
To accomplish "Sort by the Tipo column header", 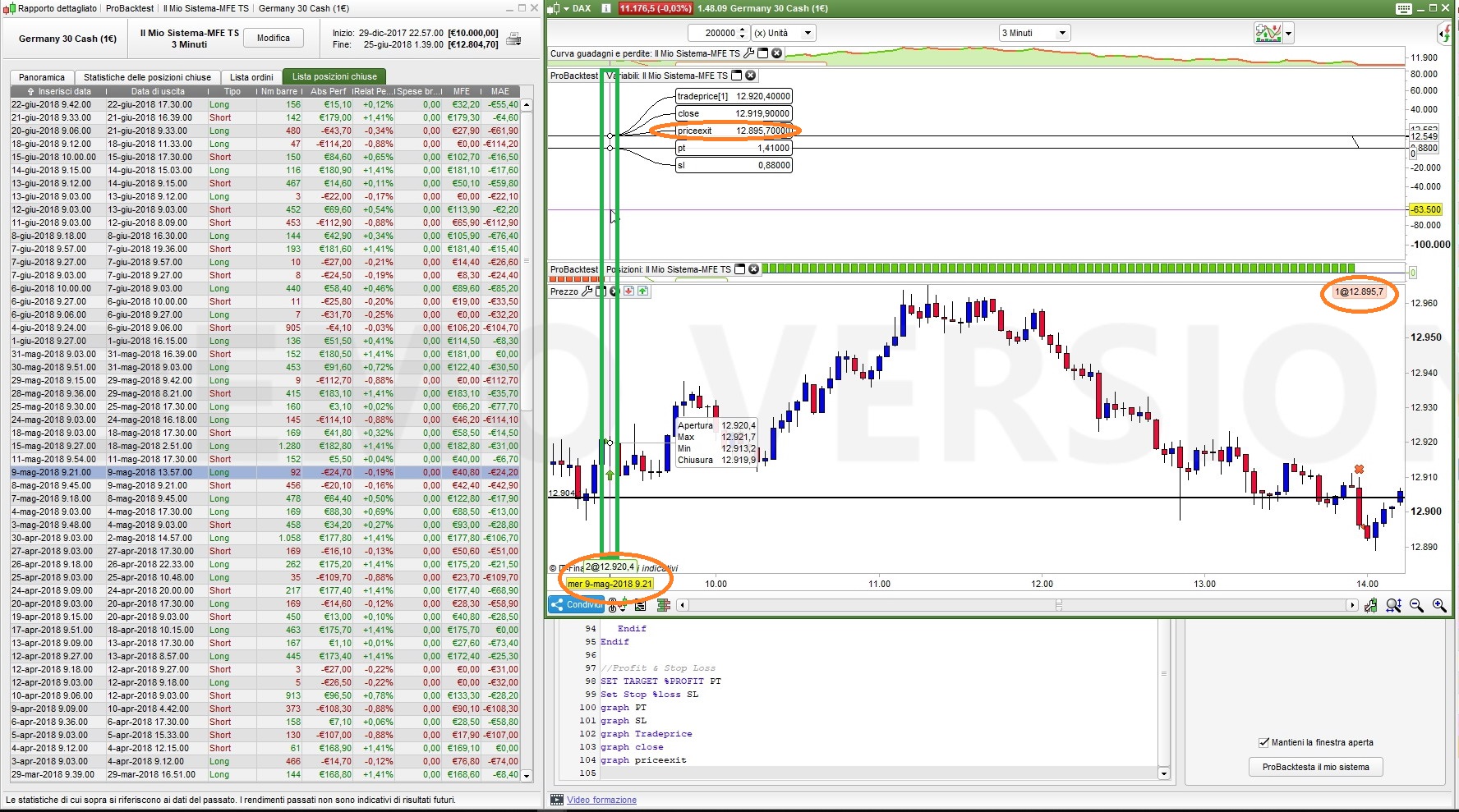I will coord(232,91).
